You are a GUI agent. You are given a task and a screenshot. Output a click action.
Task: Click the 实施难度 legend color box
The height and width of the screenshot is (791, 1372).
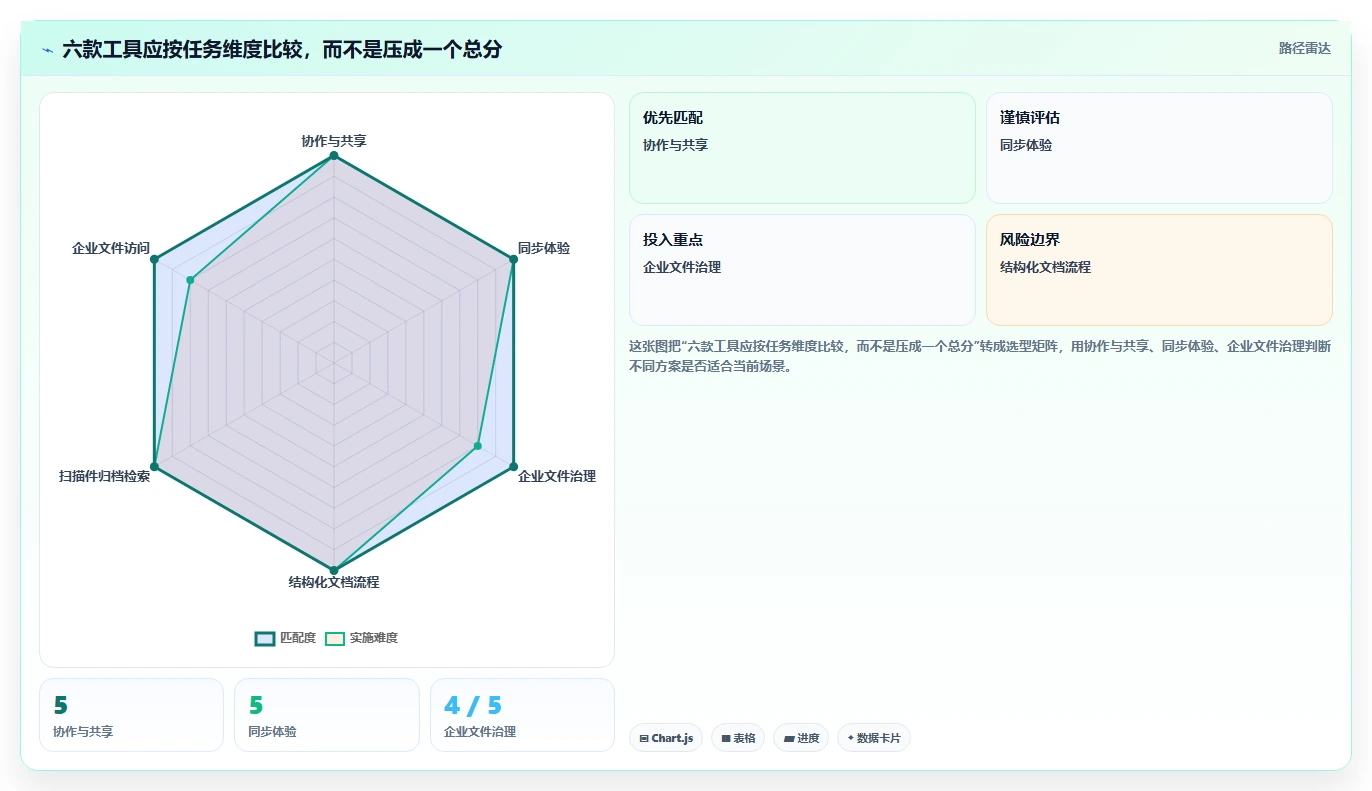coord(335,638)
